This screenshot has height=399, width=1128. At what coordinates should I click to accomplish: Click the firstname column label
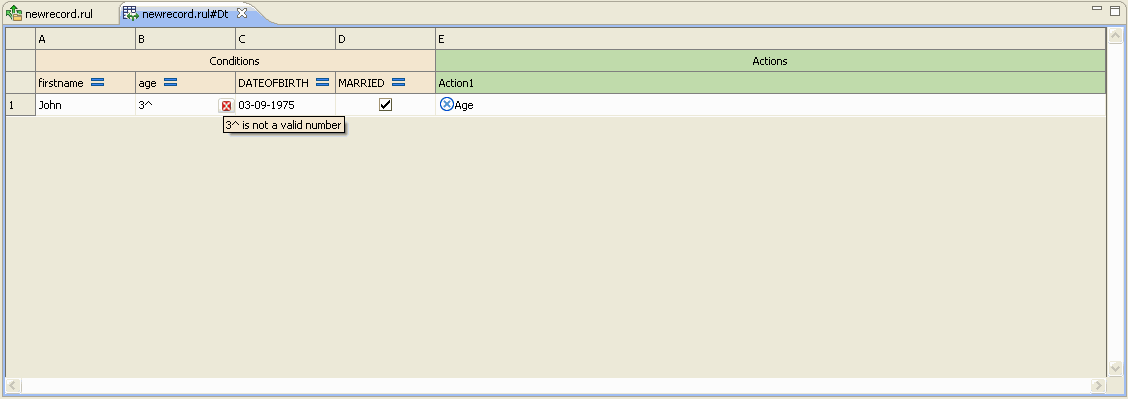coord(61,83)
